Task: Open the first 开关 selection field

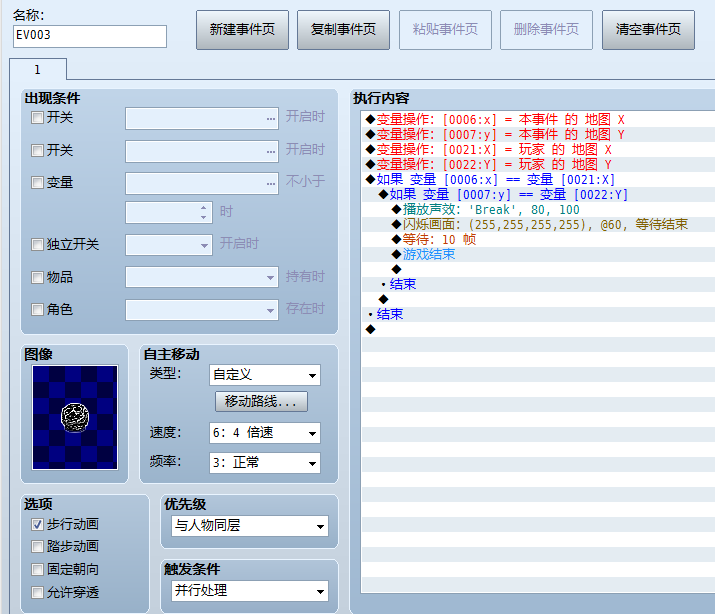Action: coord(202,119)
